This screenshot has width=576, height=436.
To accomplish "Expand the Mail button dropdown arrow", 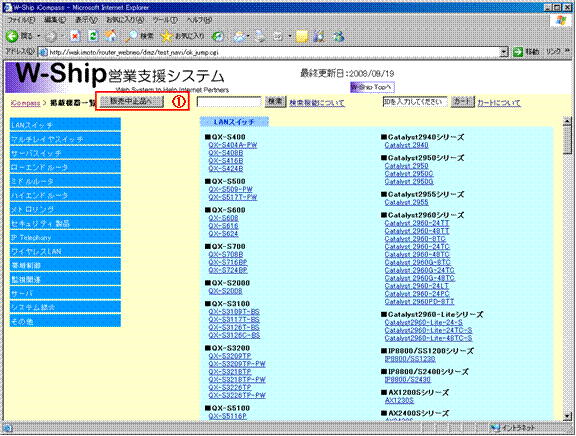I will [249, 36].
